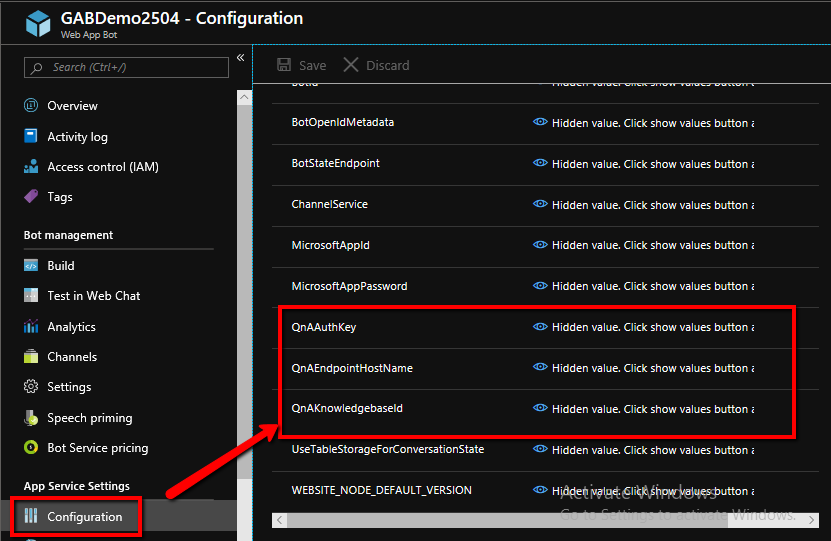Click the Web App Bot cube icon
Screen dimensions: 831x541
pyautogui.click(x=38, y=24)
